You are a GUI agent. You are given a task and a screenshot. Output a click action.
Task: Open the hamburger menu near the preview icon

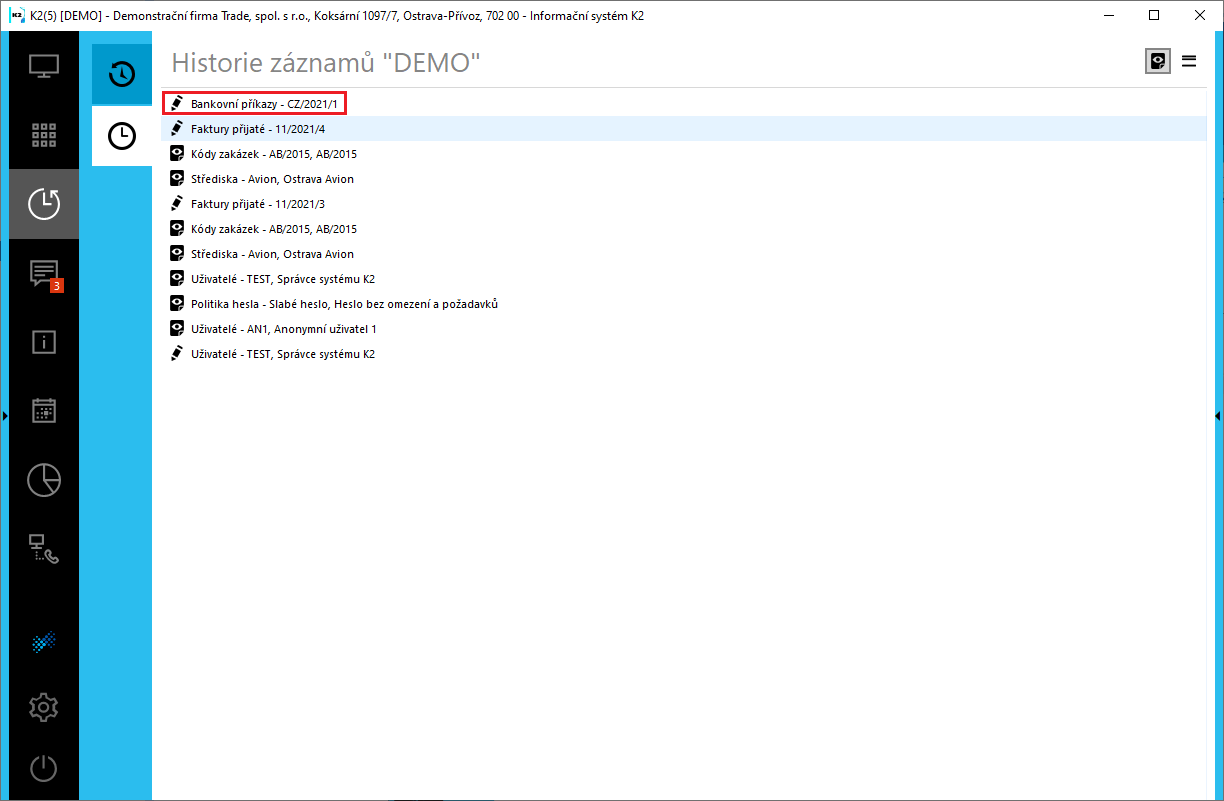point(1189,61)
